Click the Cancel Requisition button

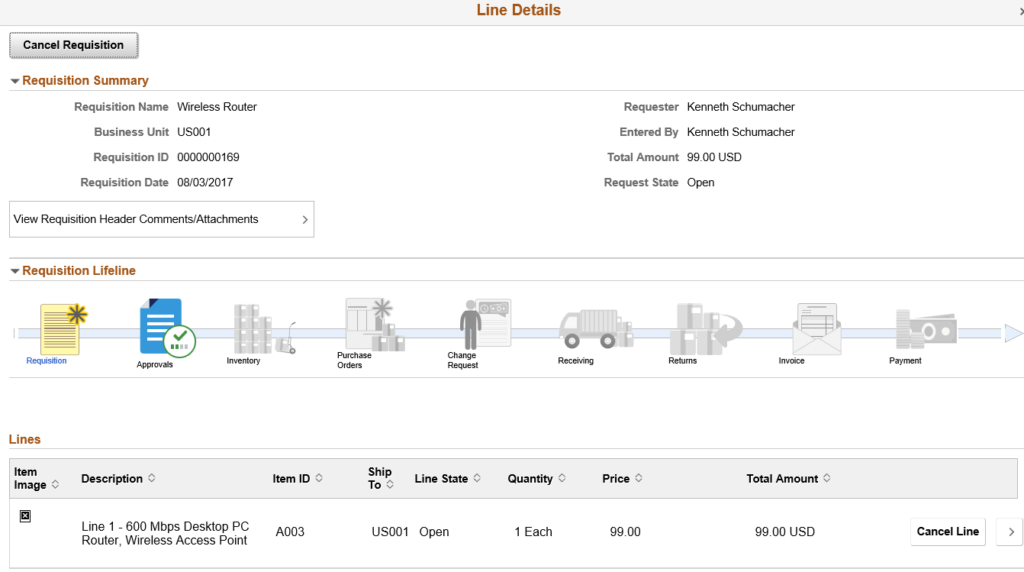[74, 45]
